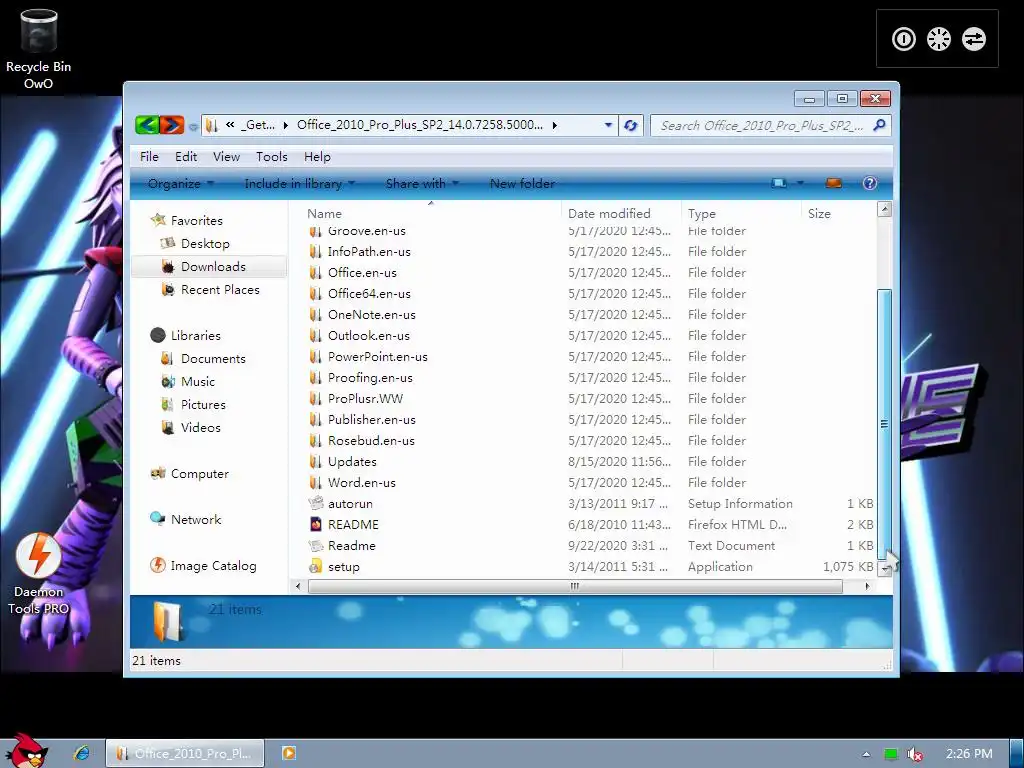This screenshot has width=1024, height=768.
Task: Open the View menu
Action: pyautogui.click(x=226, y=157)
